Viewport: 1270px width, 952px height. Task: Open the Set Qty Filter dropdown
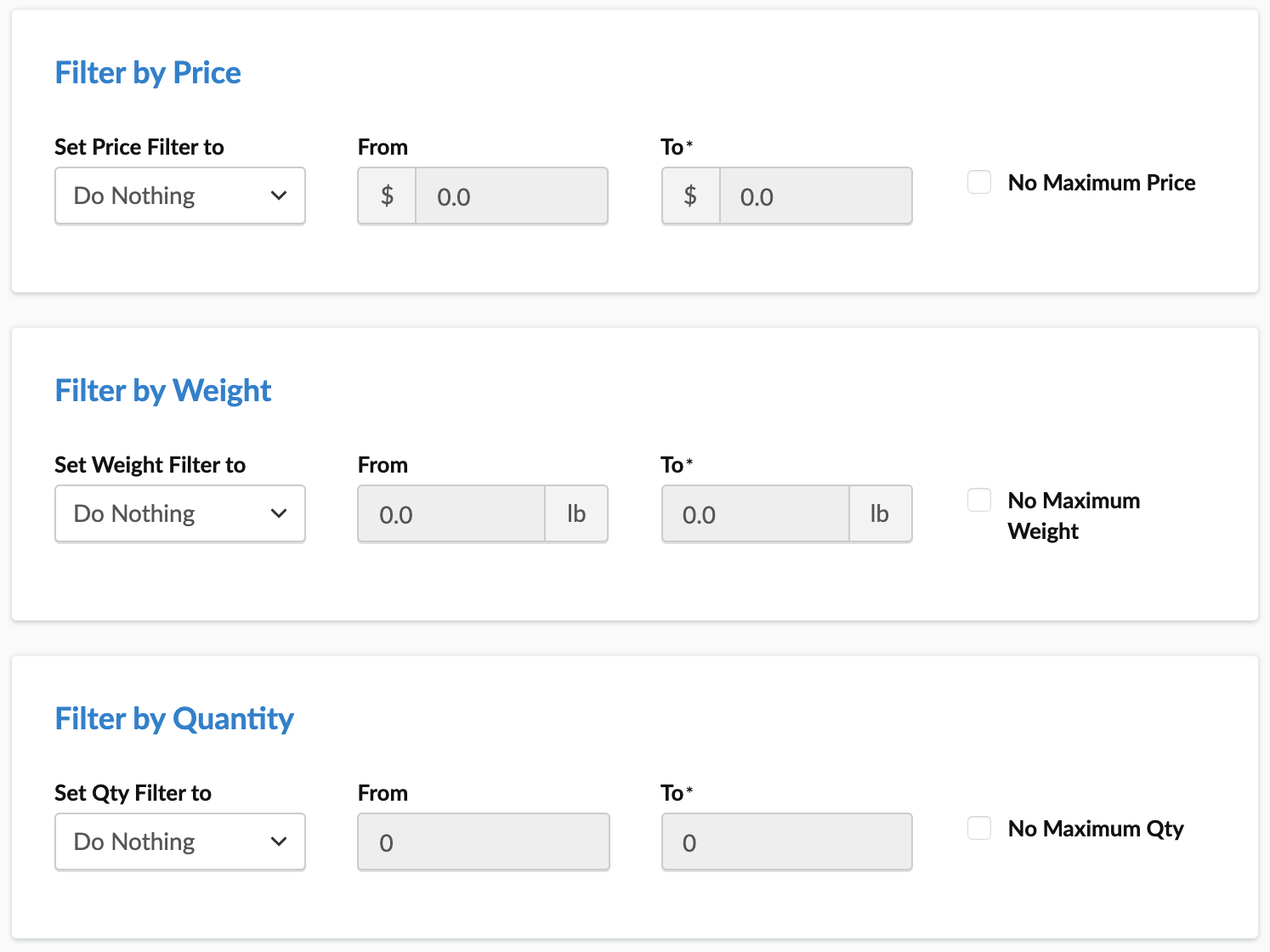[179, 841]
